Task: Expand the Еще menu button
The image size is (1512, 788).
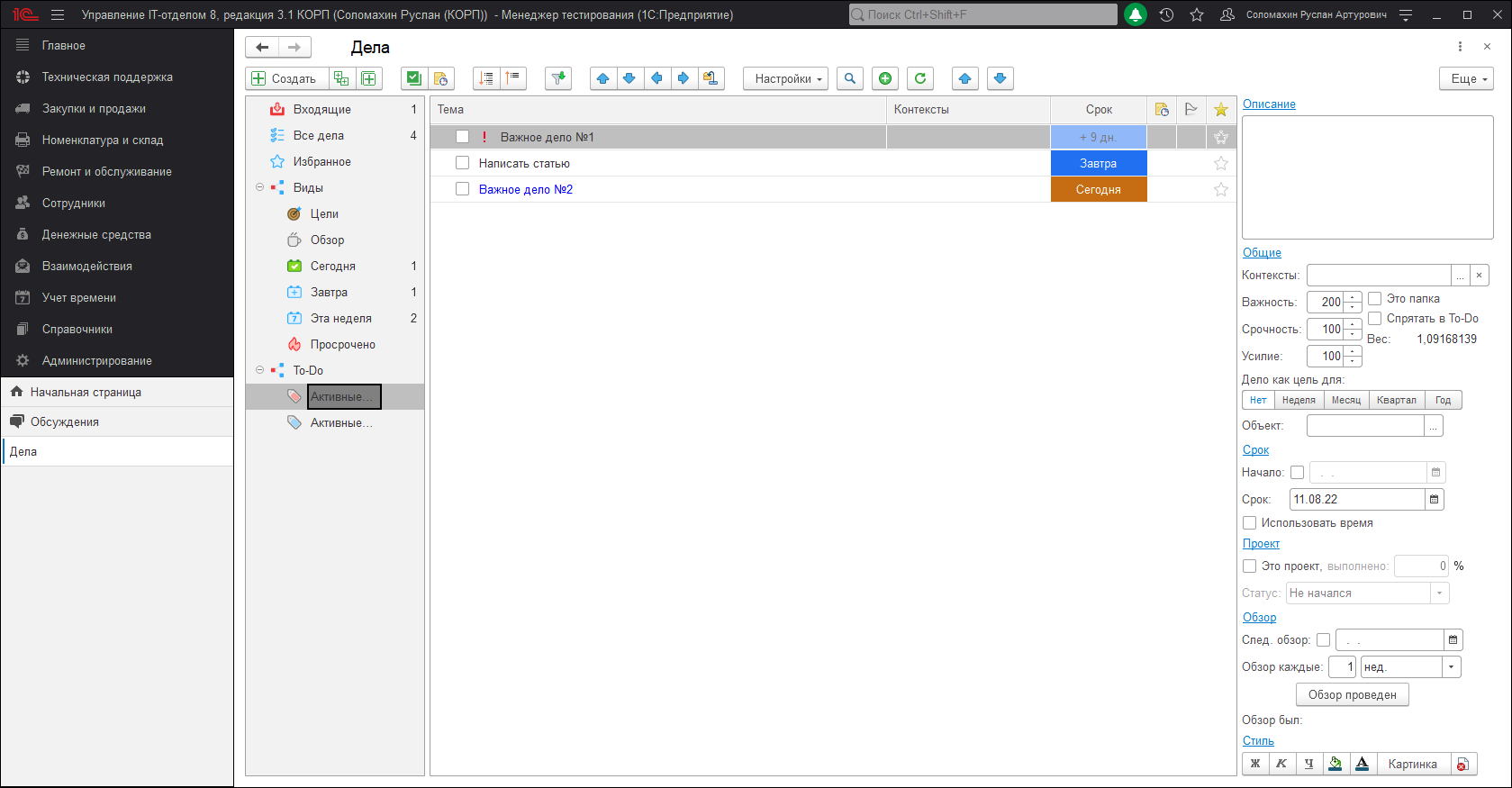Action: pyautogui.click(x=1465, y=78)
